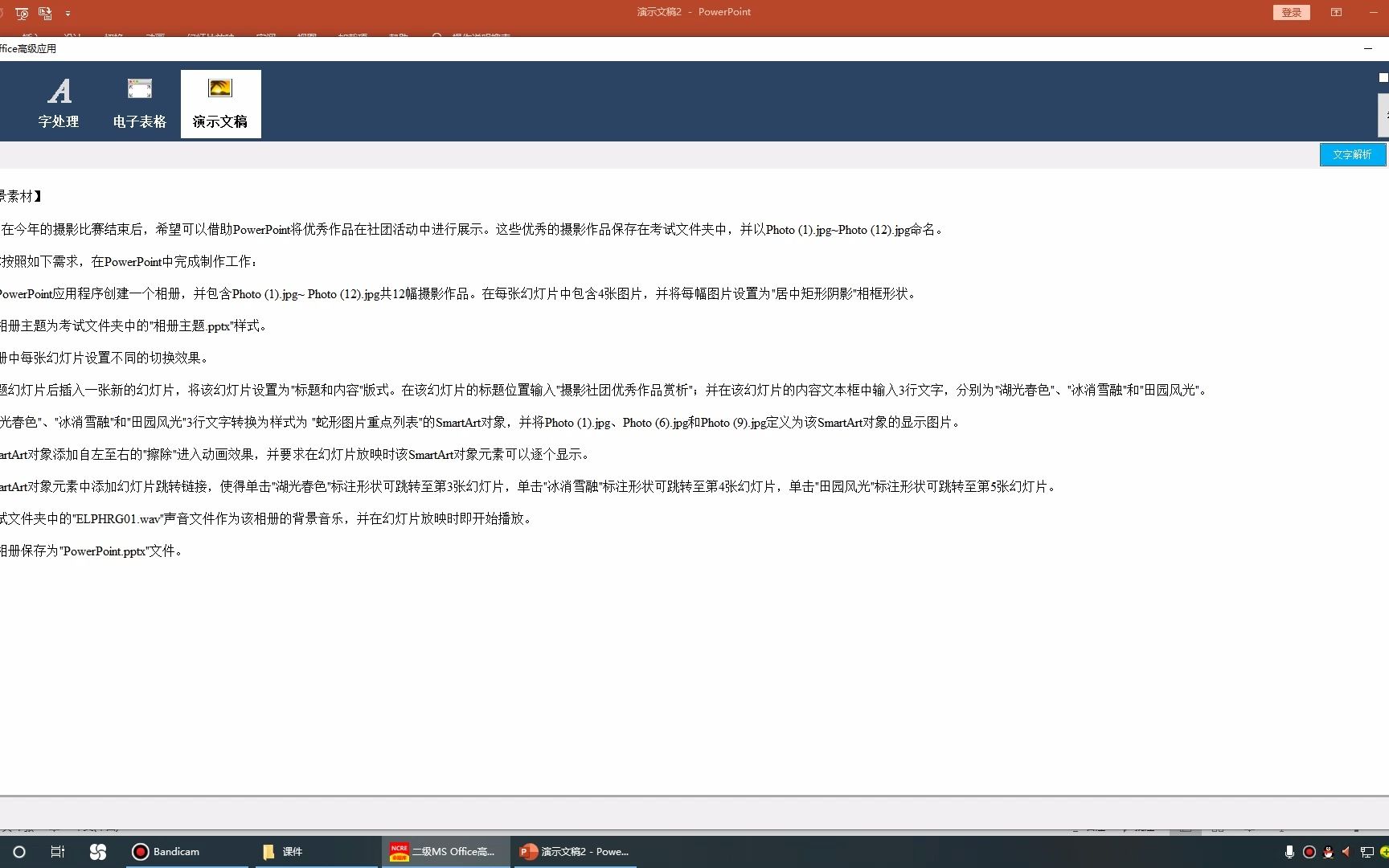Switch to the 视图 ribbon tab
This screenshot has width=1389, height=868.
tap(307, 37)
